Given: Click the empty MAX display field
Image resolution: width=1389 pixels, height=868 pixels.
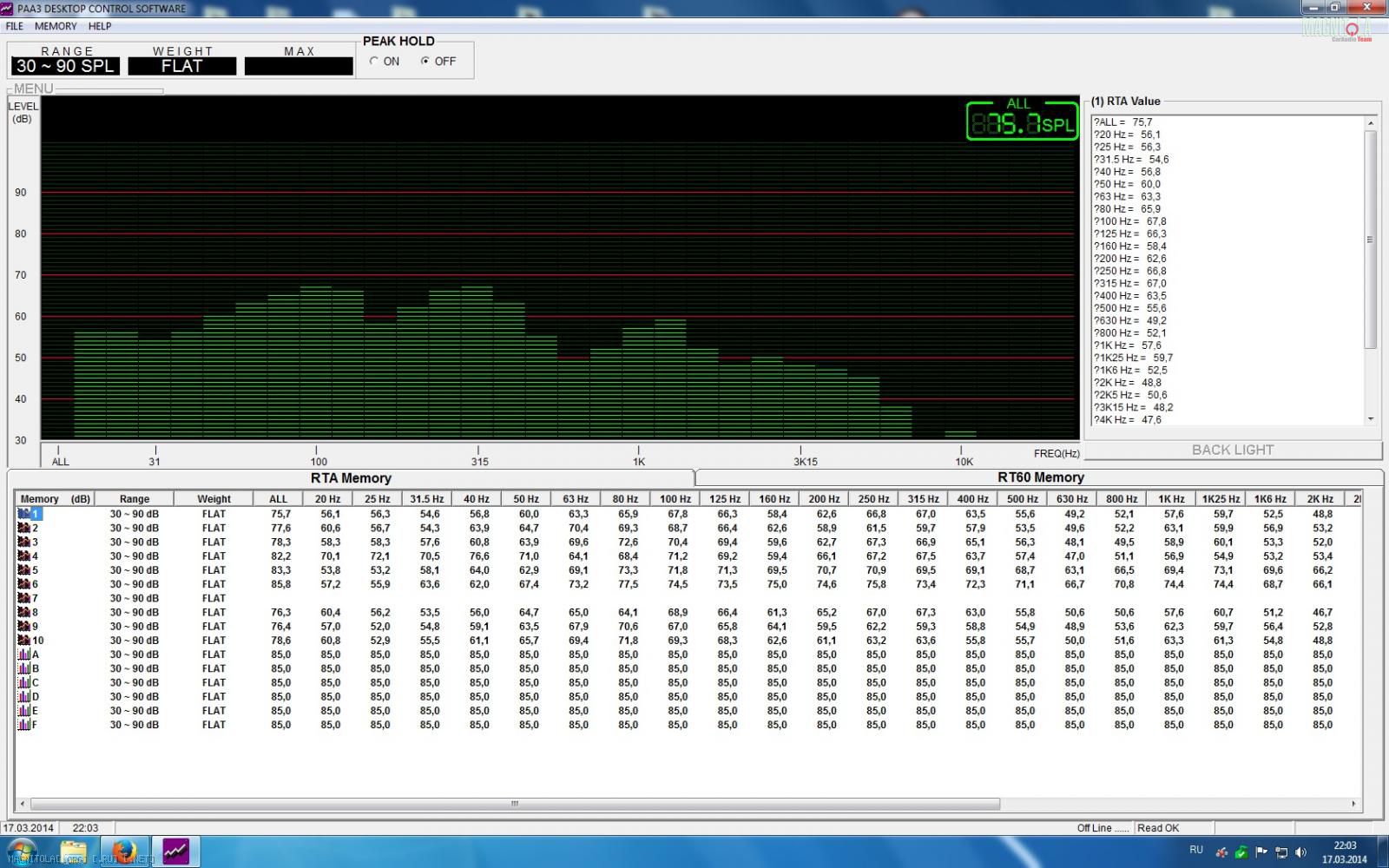Looking at the screenshot, I should pos(299,67).
